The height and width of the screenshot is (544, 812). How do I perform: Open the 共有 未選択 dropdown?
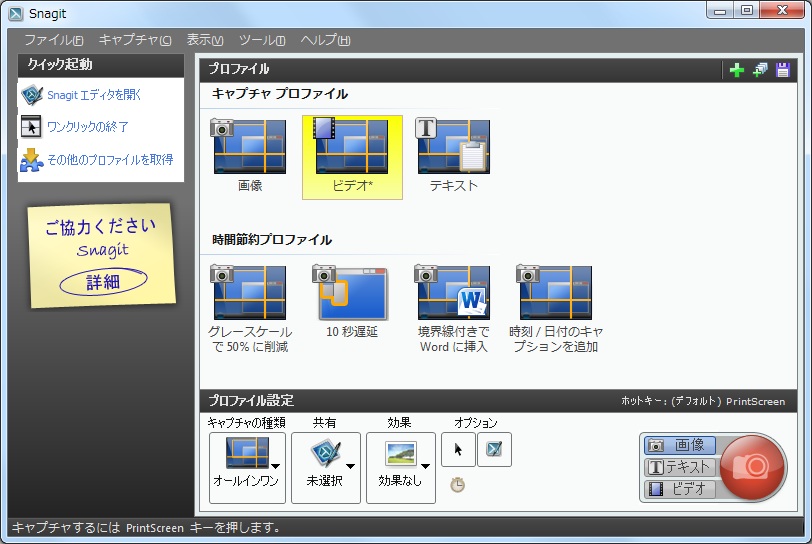(x=326, y=468)
